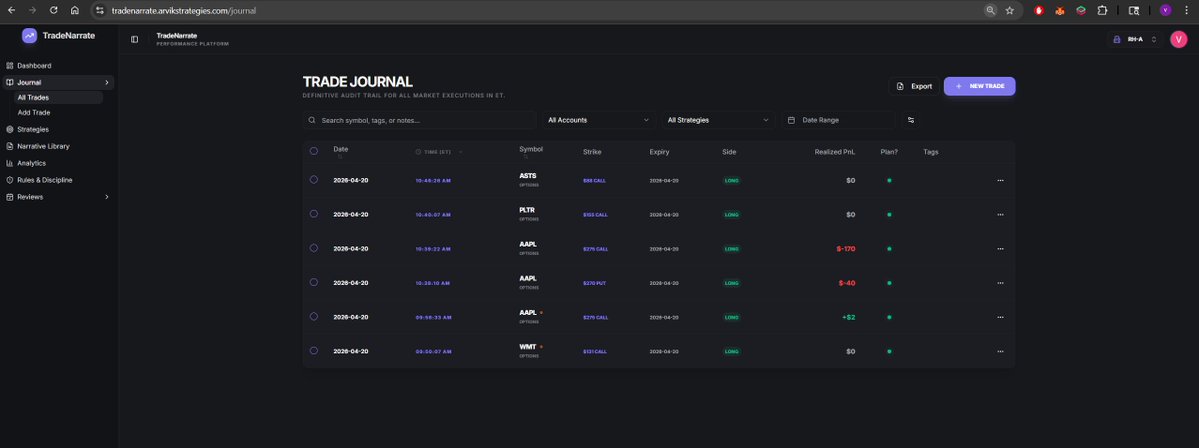This screenshot has height=448, width=1199.
Task: Click the $270 PUT strike value
Action: coord(594,283)
